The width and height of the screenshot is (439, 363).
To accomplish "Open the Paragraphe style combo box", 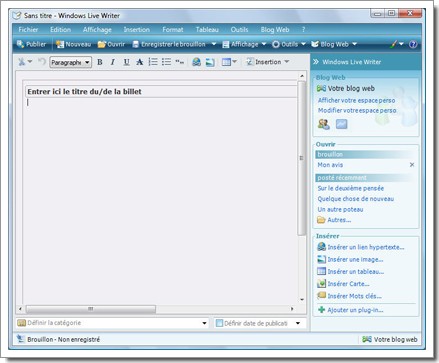I will [x=70, y=62].
